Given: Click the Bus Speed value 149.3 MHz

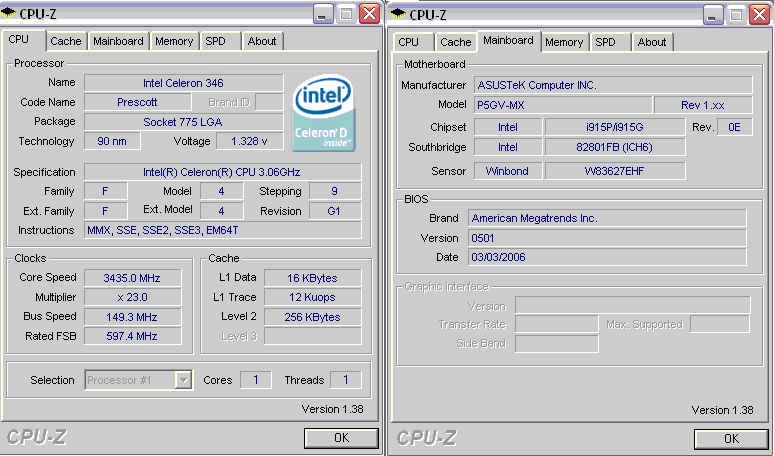Looking at the screenshot, I should click(x=133, y=317).
